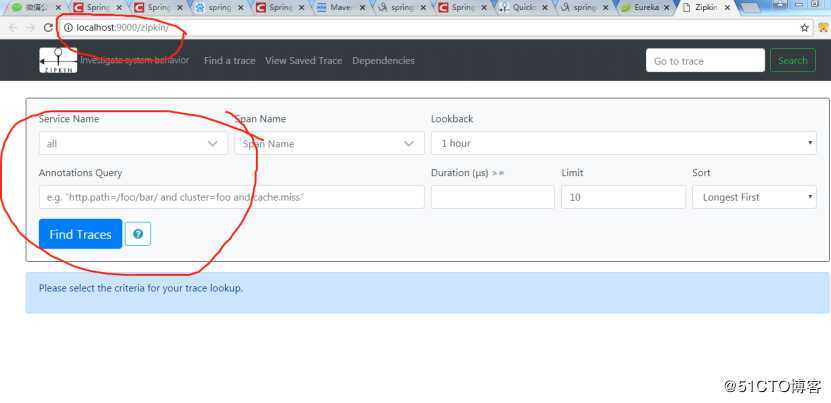Close the Eureka tab
Image resolution: width=831 pixels, height=403 pixels.
coord(667,8)
